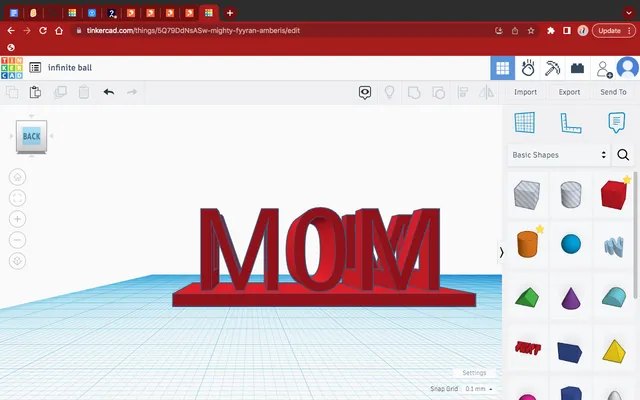Screen dimensions: 640x400
Task: Open the Basic Shapes dropdown
Action: (558, 155)
